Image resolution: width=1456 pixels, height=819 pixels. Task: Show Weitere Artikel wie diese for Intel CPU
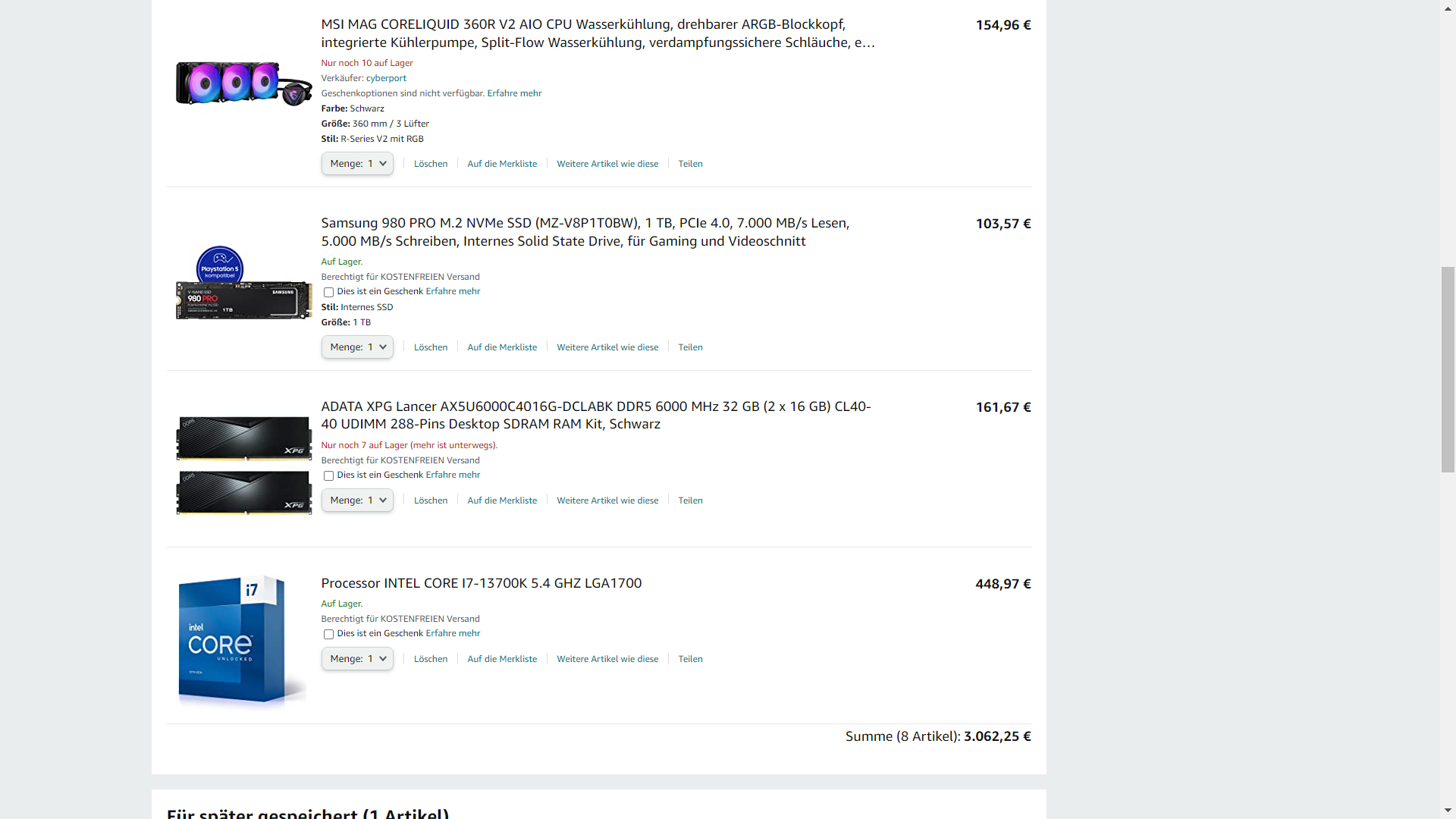(x=607, y=659)
